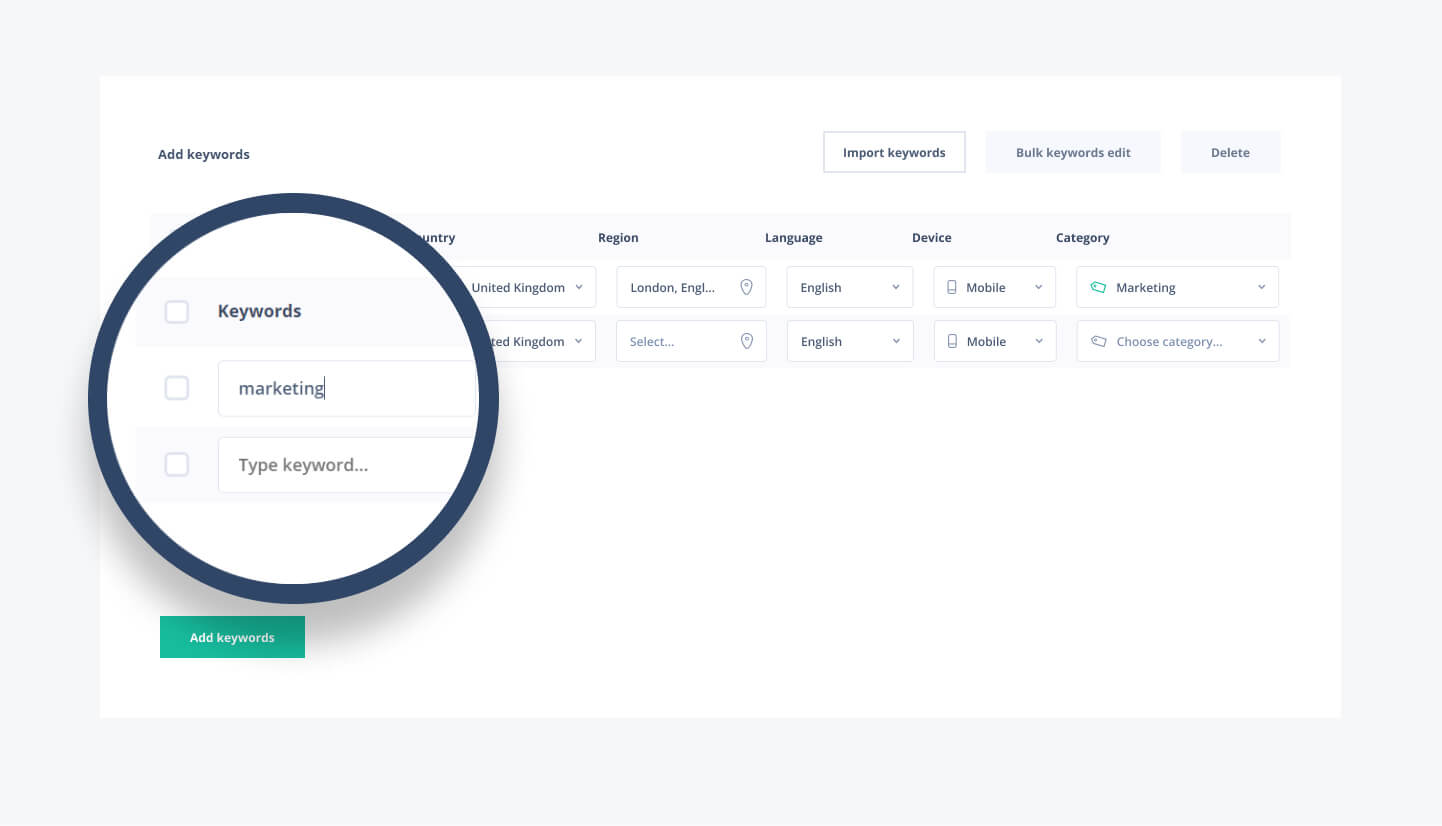
Task: Click the Import keywords button
Action: pos(894,153)
